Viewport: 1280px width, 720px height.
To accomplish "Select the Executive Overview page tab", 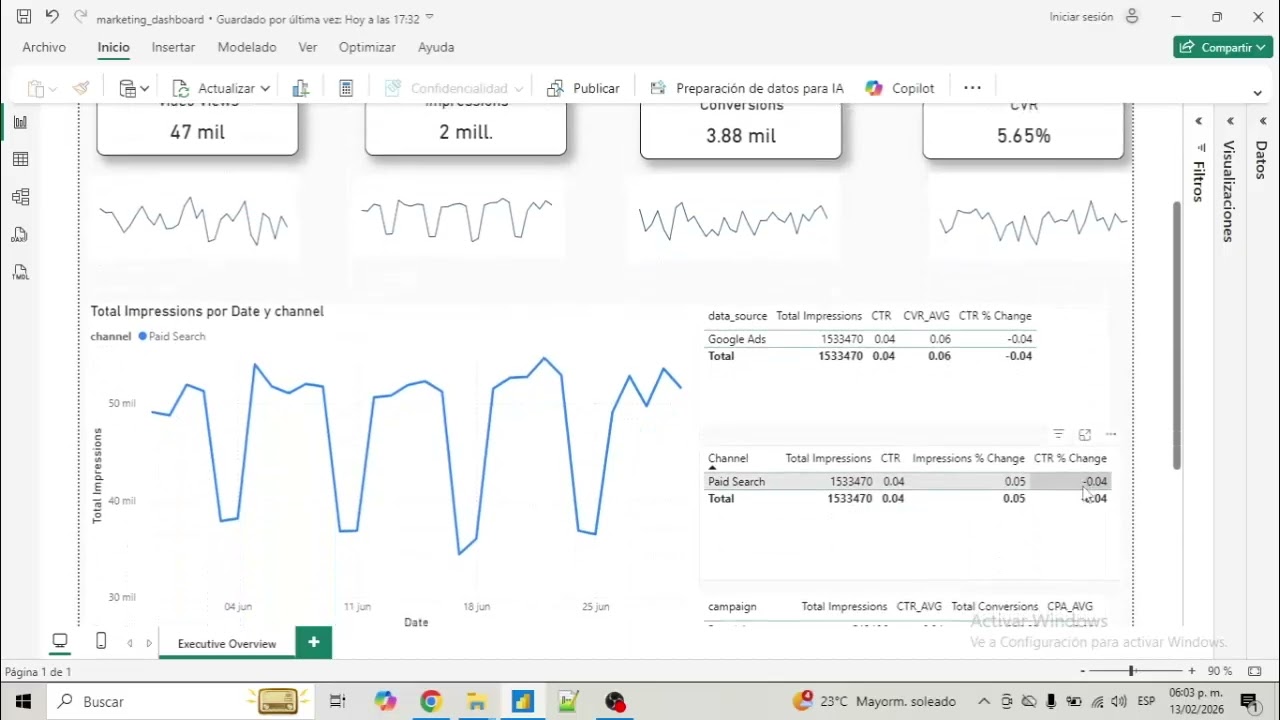I will click(x=227, y=643).
